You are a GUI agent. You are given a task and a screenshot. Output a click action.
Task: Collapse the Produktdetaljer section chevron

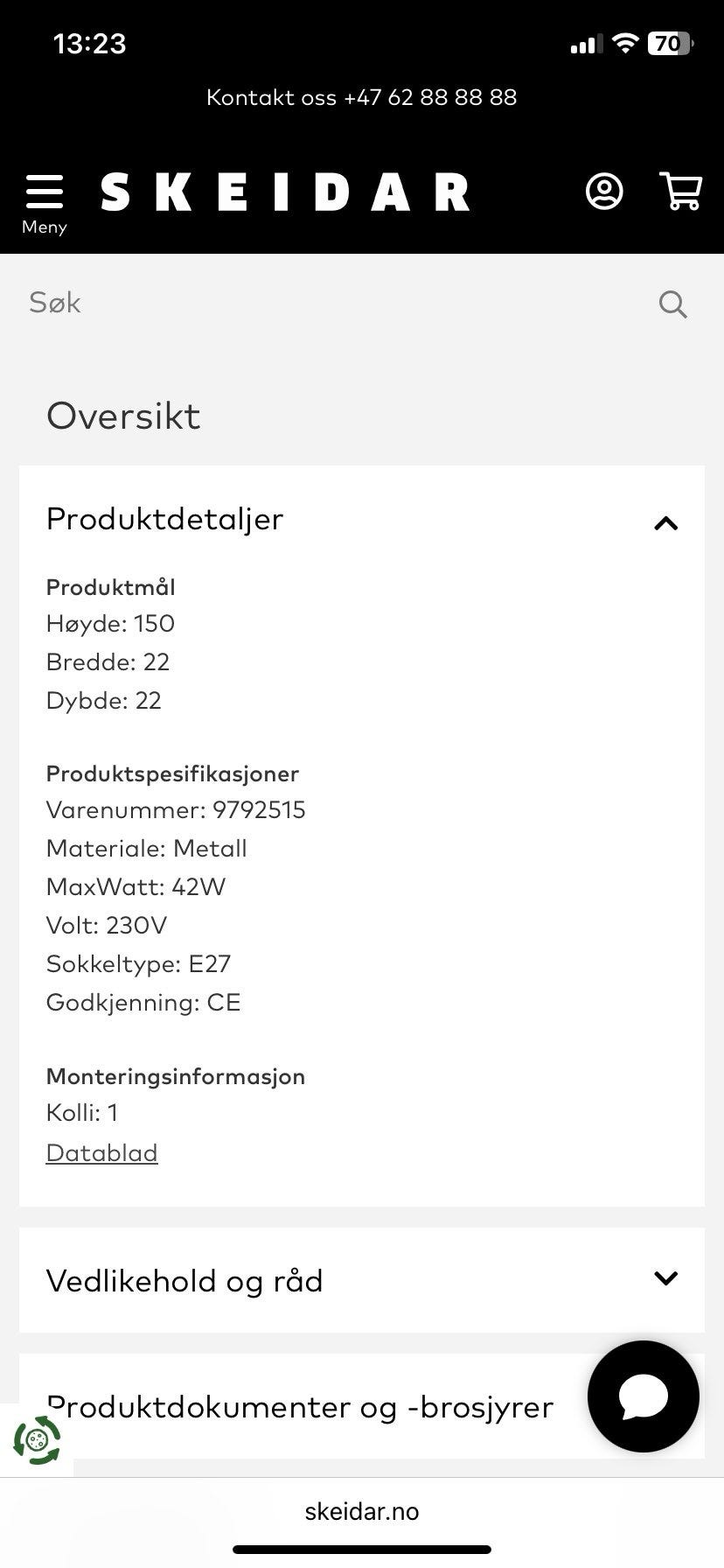665,523
